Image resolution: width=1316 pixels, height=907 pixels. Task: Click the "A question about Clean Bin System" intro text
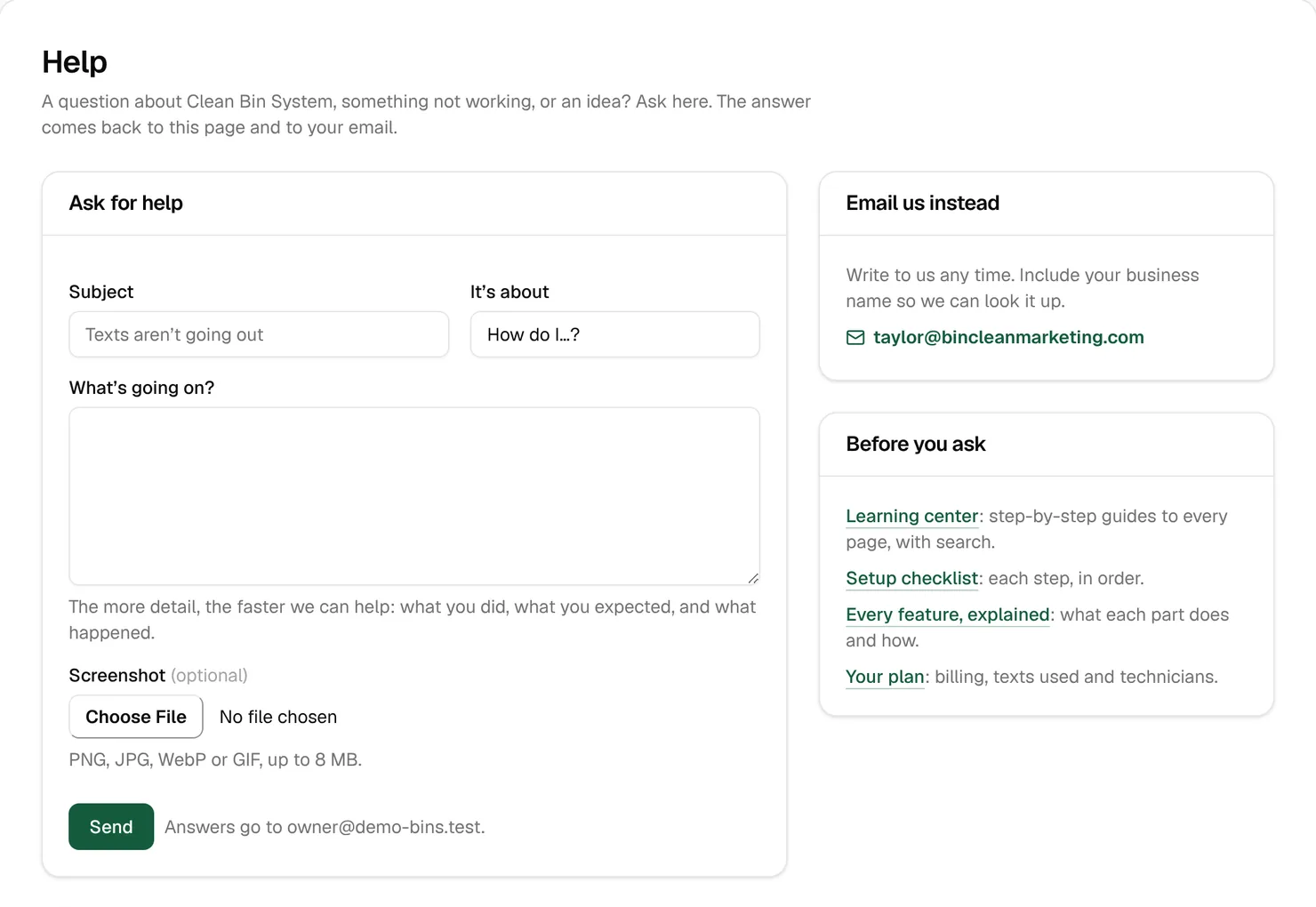pos(426,115)
